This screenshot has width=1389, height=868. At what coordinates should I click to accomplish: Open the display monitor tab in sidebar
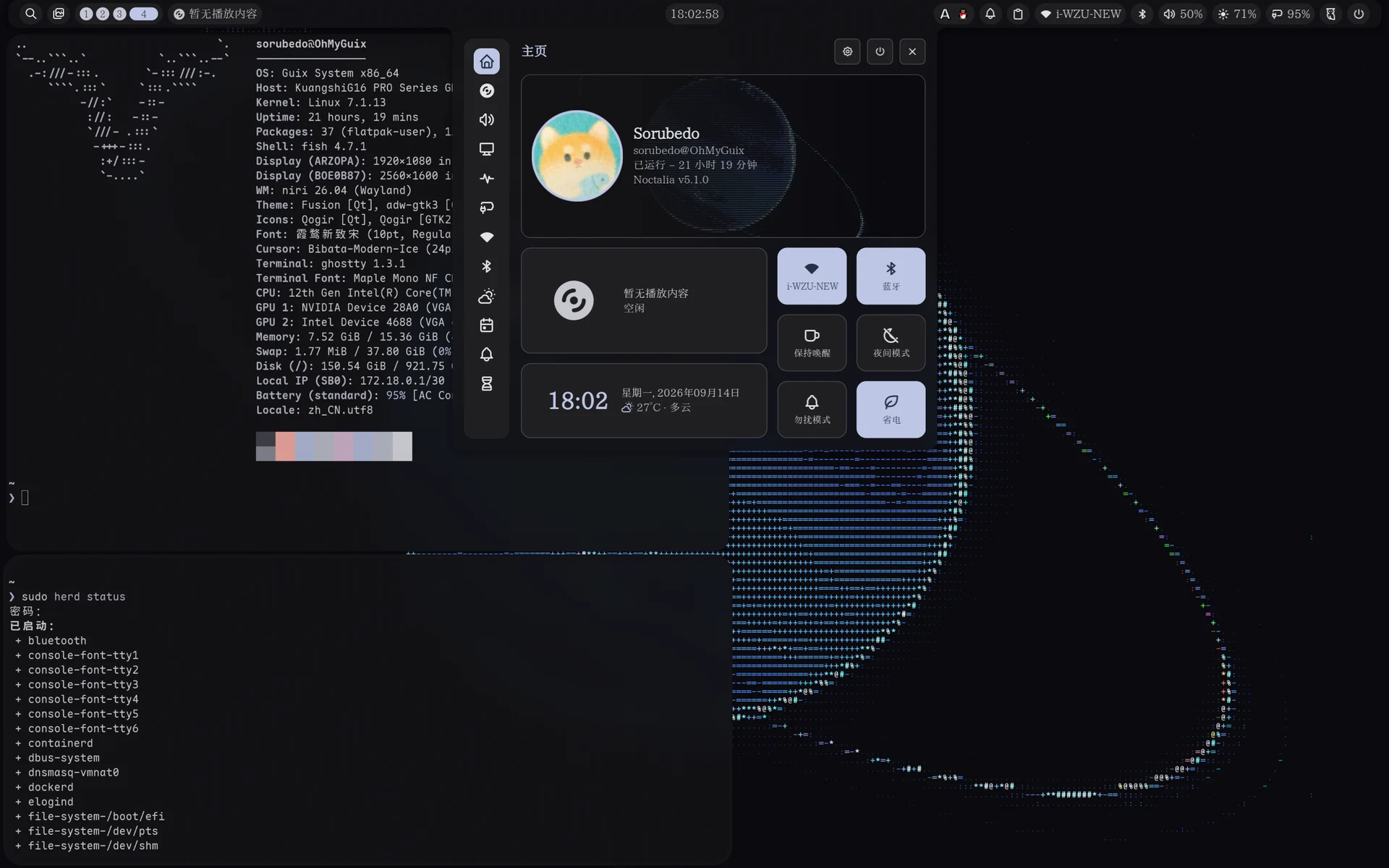486,149
